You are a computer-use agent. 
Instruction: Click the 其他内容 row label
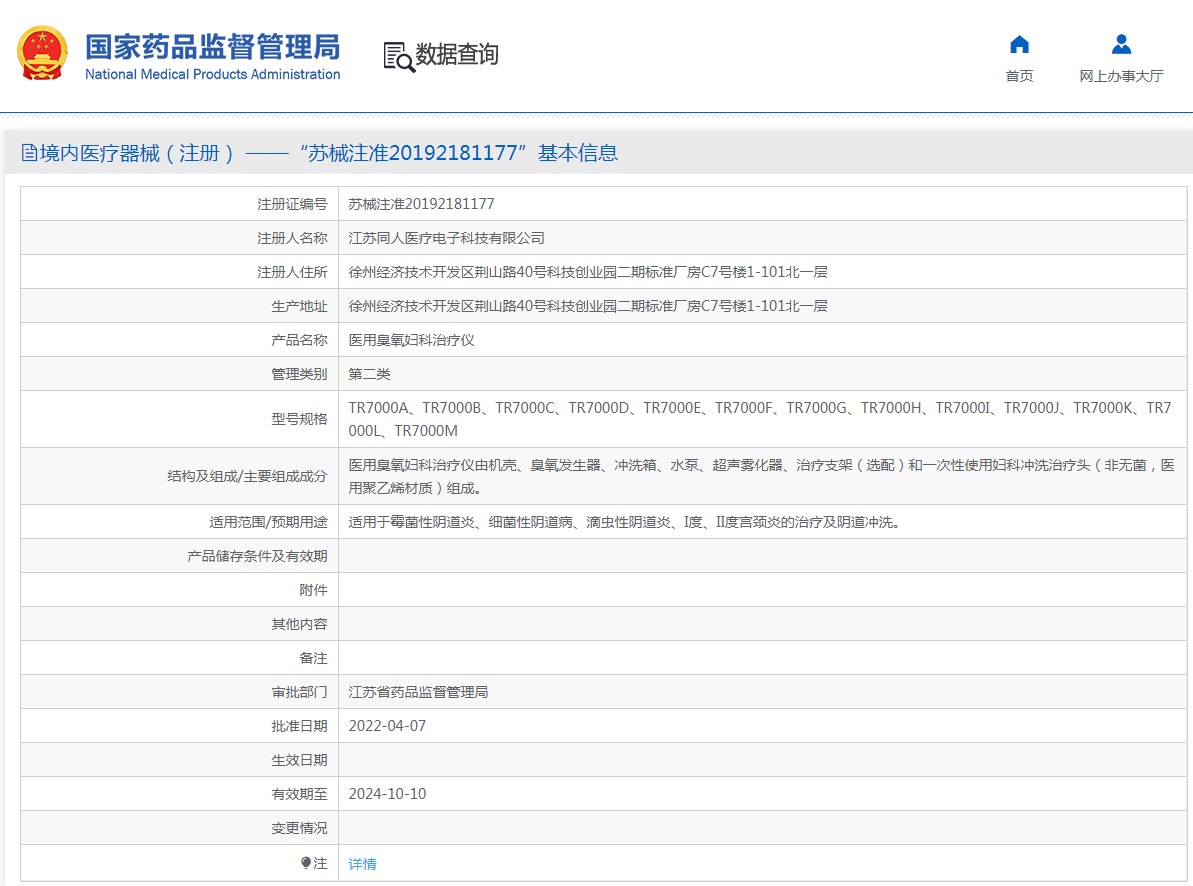299,624
